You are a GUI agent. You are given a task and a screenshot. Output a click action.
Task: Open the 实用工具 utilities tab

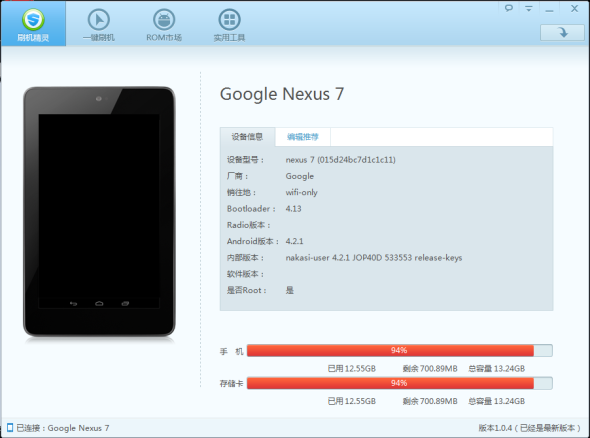(x=229, y=25)
